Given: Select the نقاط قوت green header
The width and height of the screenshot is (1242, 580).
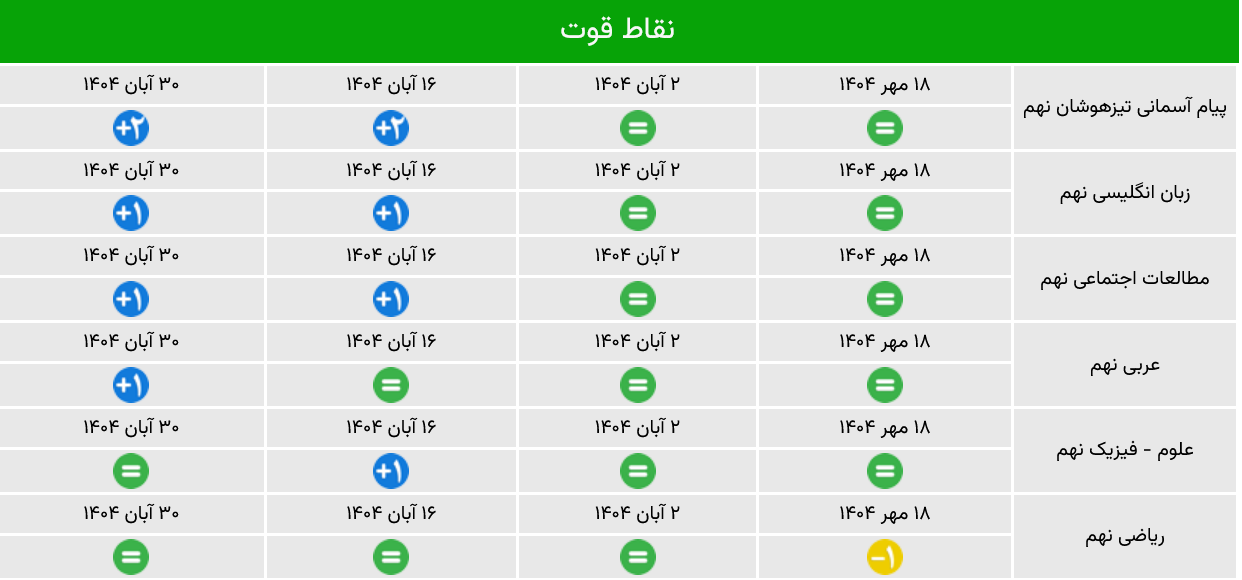Looking at the screenshot, I should (619, 30).
